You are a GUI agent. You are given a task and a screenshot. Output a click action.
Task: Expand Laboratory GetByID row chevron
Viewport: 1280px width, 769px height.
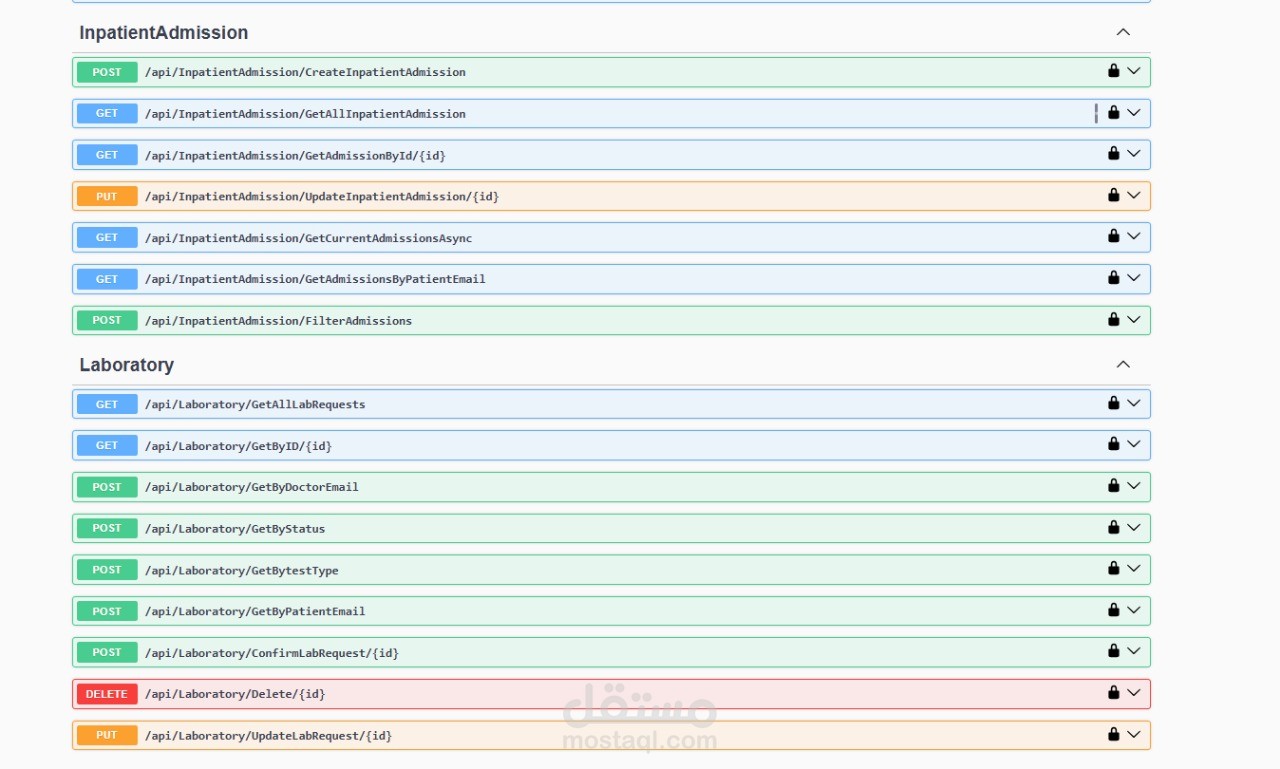point(1134,445)
